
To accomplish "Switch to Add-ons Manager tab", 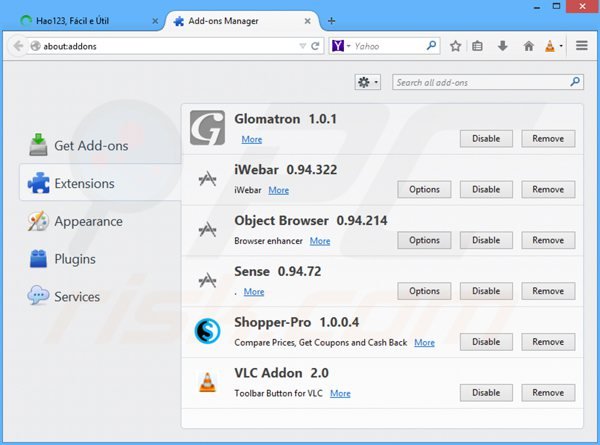I will coord(243,21).
